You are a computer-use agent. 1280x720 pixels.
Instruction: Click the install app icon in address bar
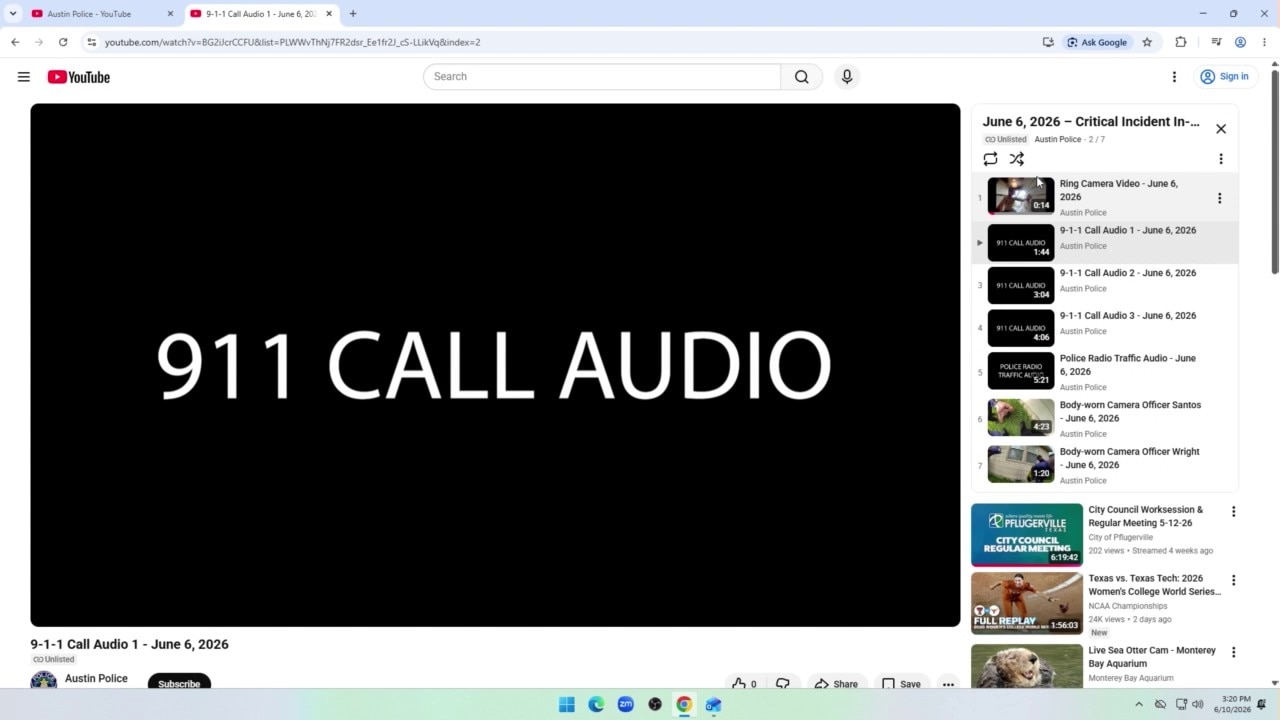click(x=1048, y=42)
